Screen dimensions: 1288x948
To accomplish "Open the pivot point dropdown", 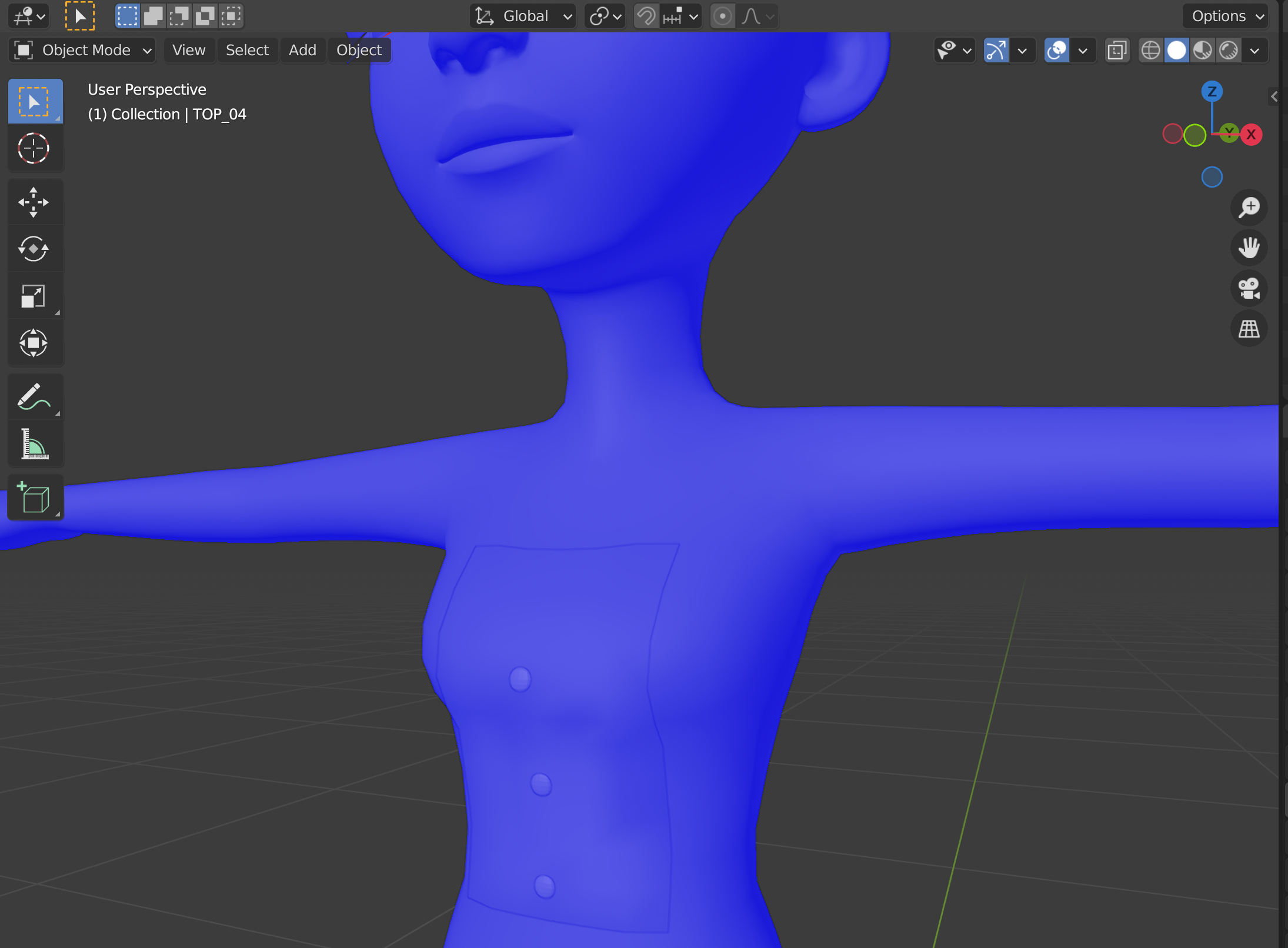I will point(605,16).
